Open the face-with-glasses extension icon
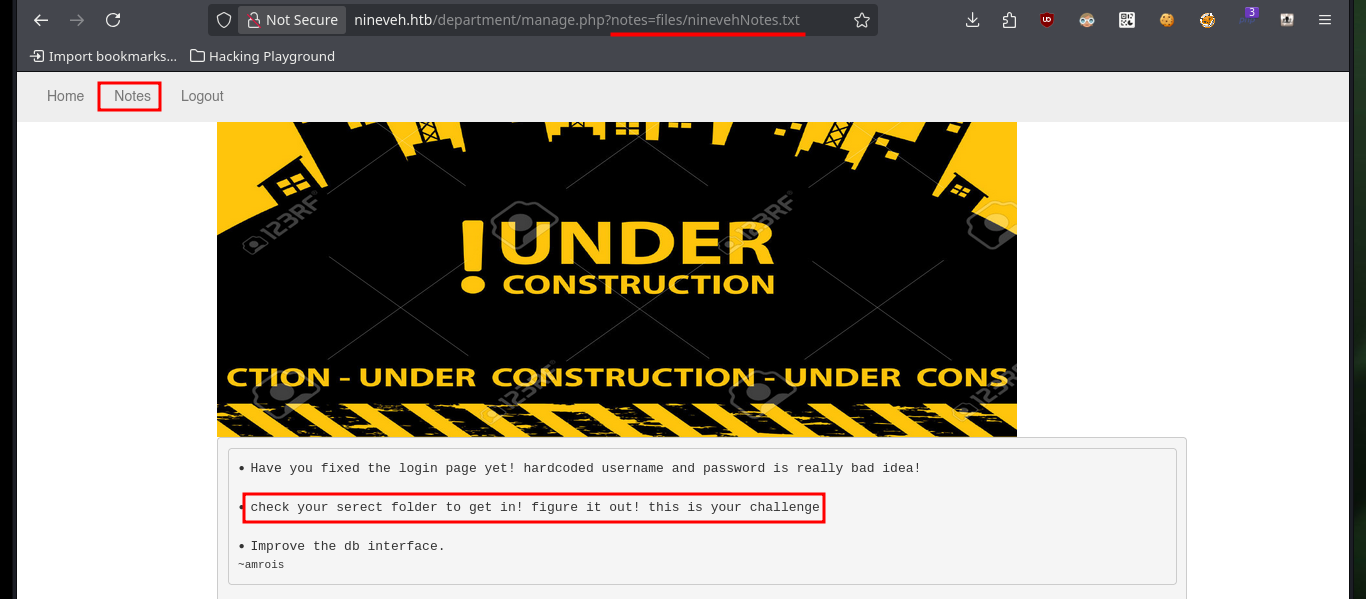This screenshot has height=599, width=1366. pos(1087,20)
